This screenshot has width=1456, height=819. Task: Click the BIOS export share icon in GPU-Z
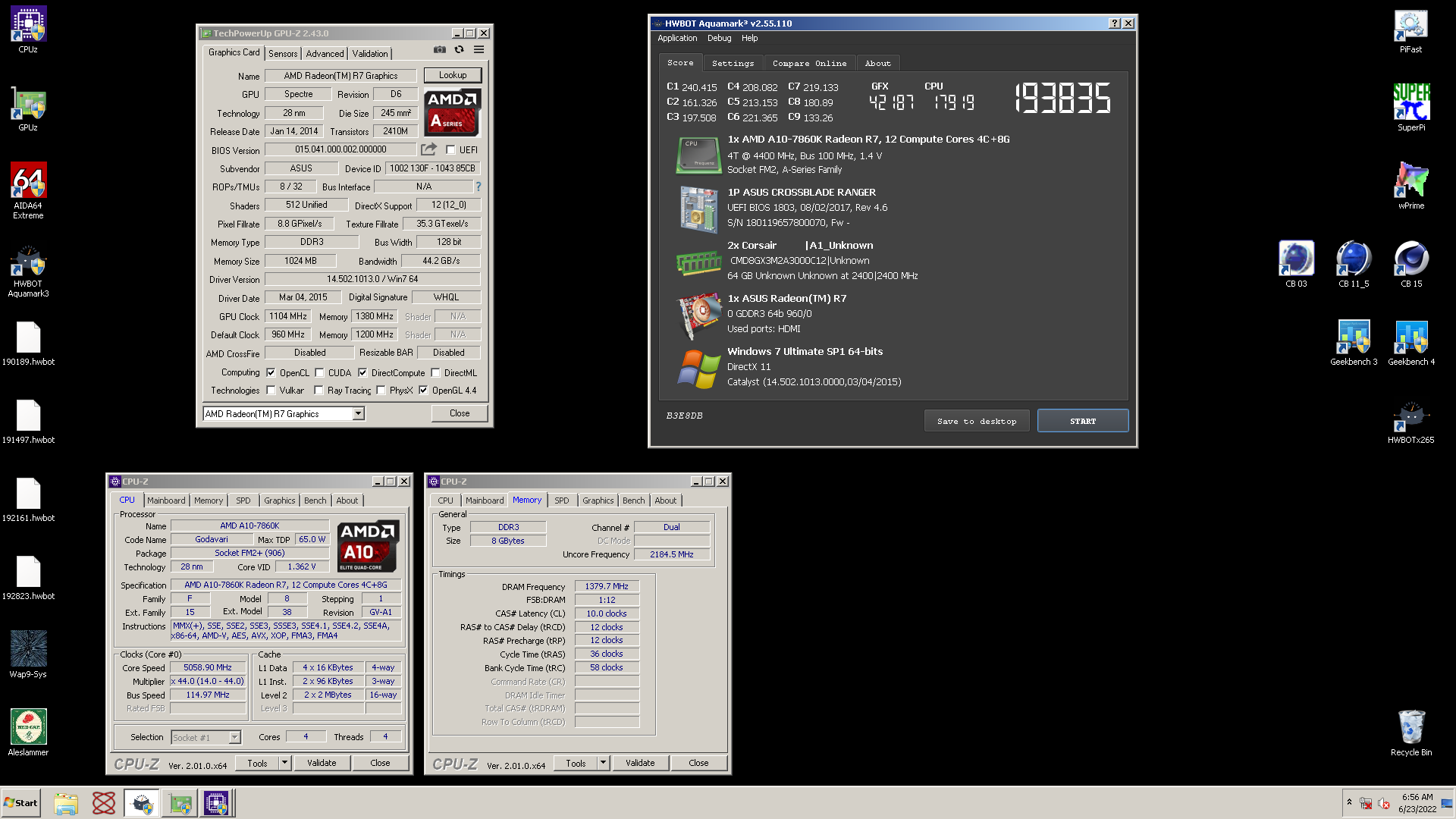429,149
